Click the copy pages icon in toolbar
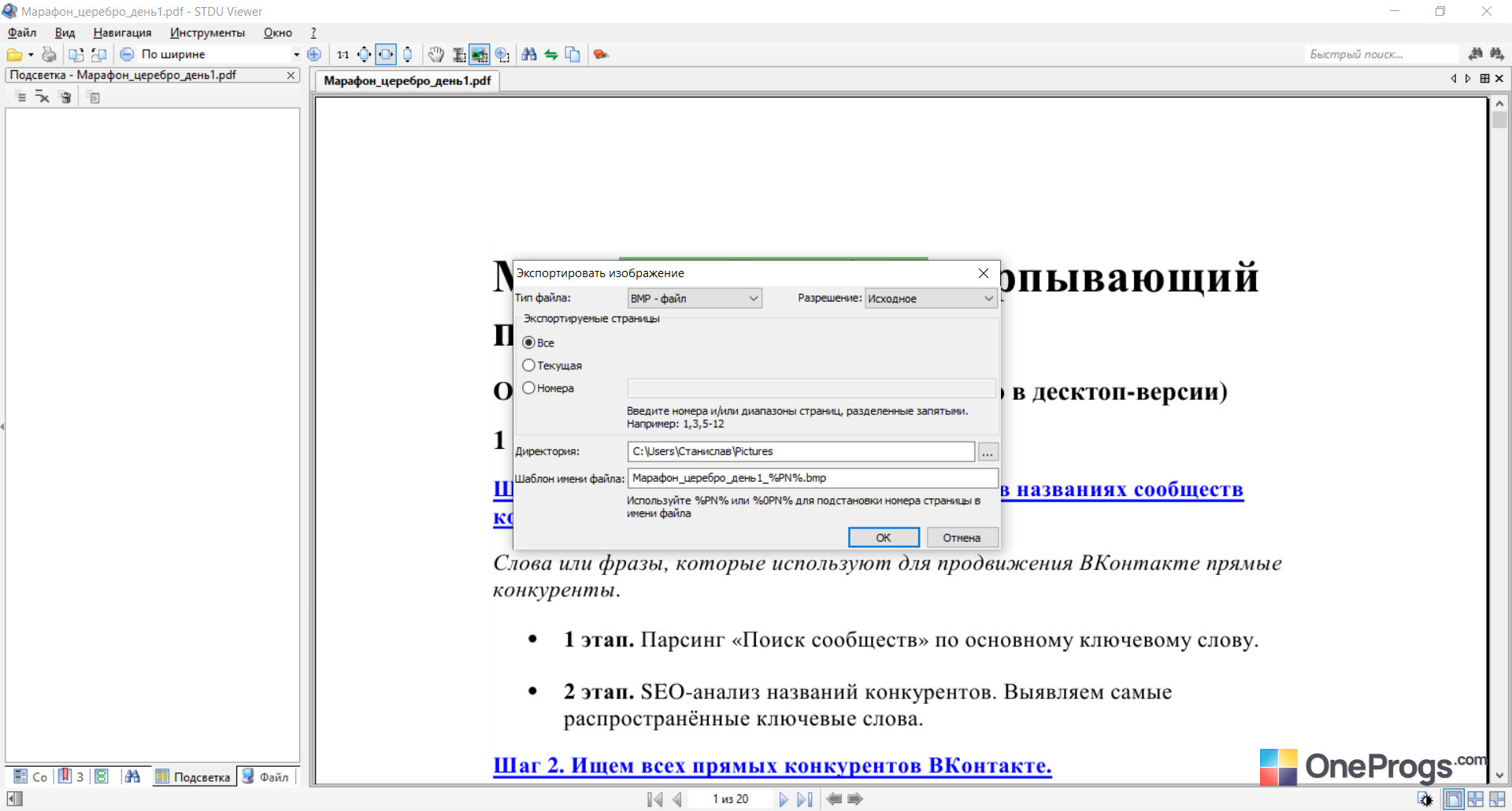Image resolution: width=1512 pixels, height=811 pixels. coord(573,54)
